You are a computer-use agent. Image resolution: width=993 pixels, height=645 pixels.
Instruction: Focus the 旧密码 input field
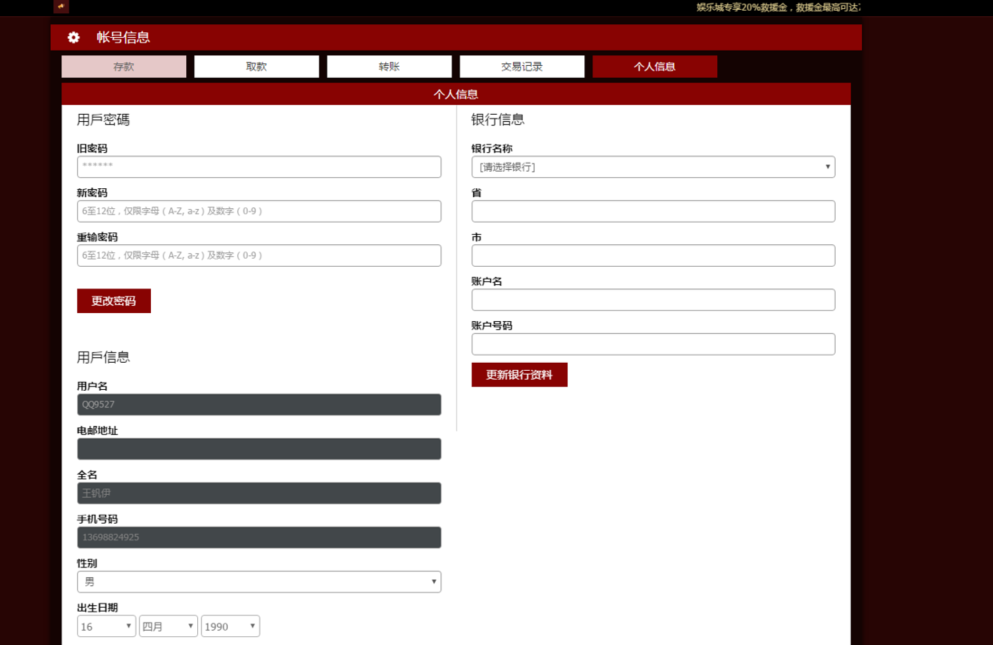259,167
